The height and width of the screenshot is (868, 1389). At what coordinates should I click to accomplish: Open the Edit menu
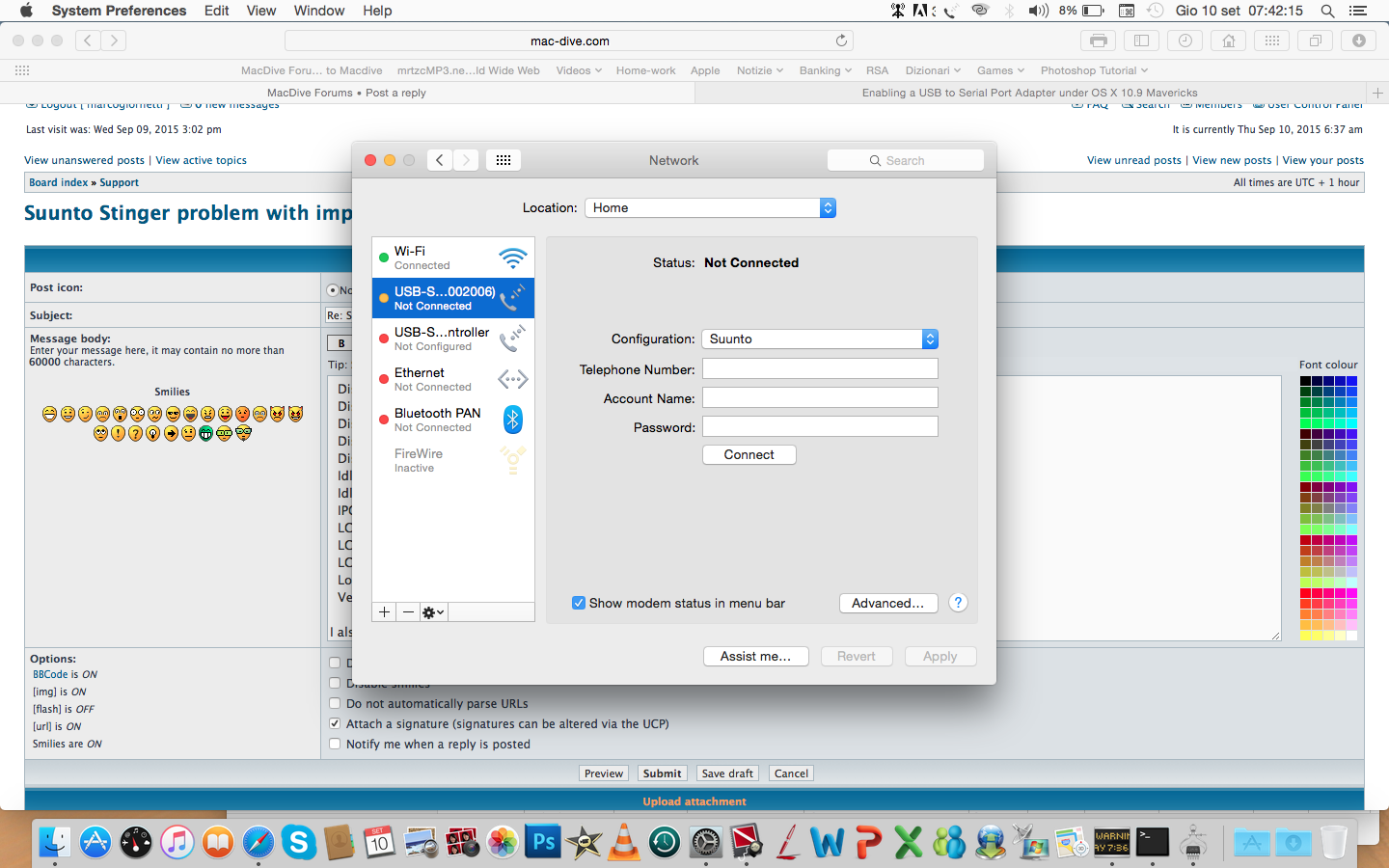216,11
